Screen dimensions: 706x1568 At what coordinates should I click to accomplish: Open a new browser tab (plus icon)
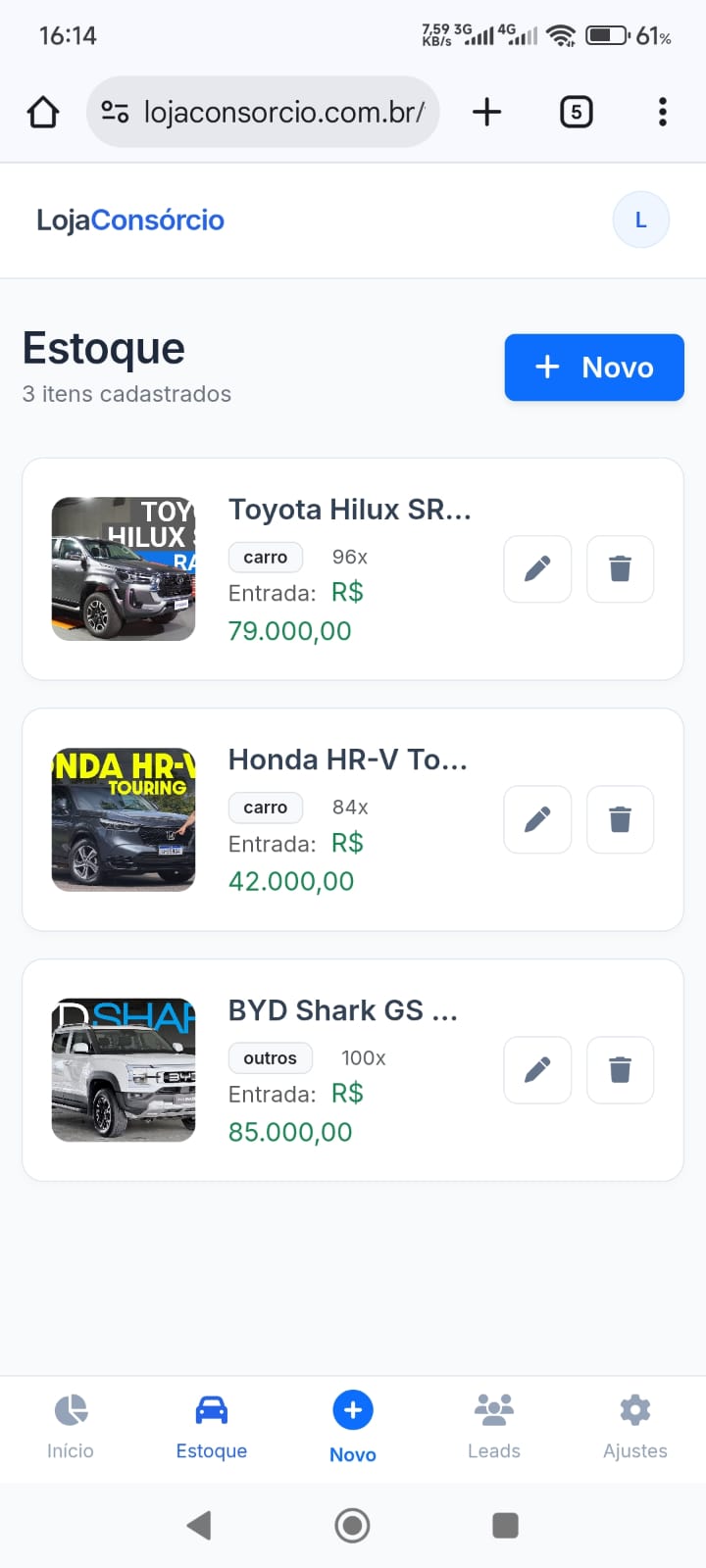[486, 112]
